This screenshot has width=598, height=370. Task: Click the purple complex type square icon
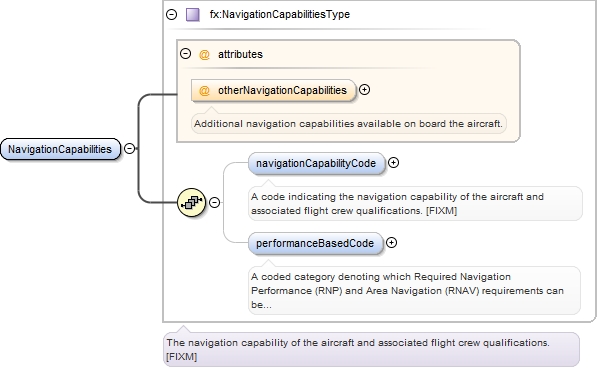pos(193,14)
